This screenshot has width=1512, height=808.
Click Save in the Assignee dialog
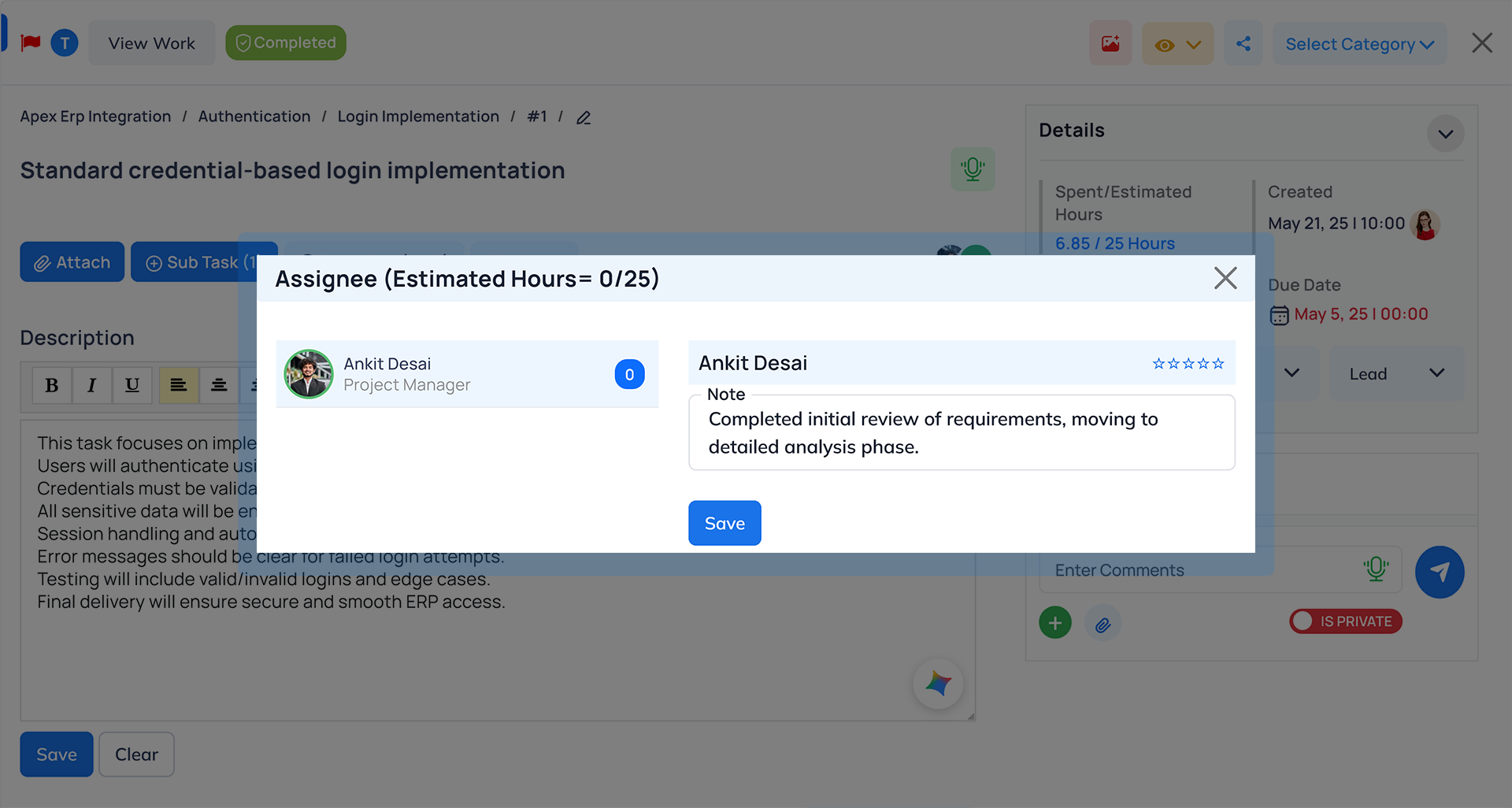[724, 523]
